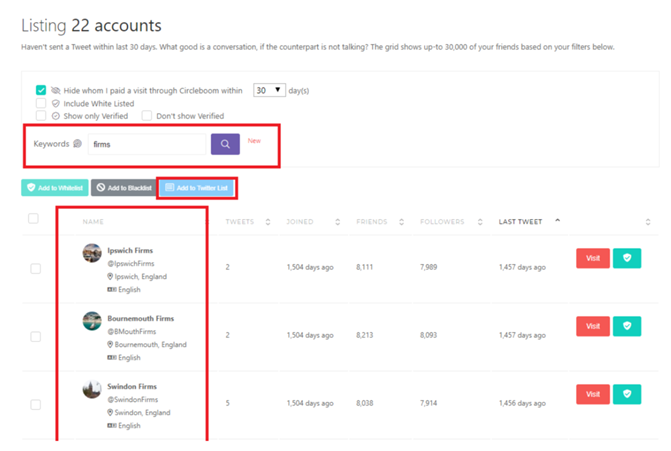Enable Don't show Verified checkbox
Viewport: 671px width, 451px height.
point(147,116)
